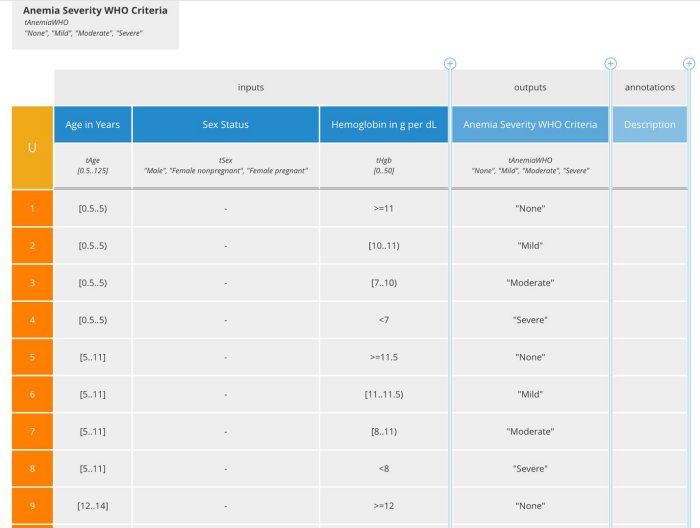Open the tSex type definition cell

coord(226,165)
